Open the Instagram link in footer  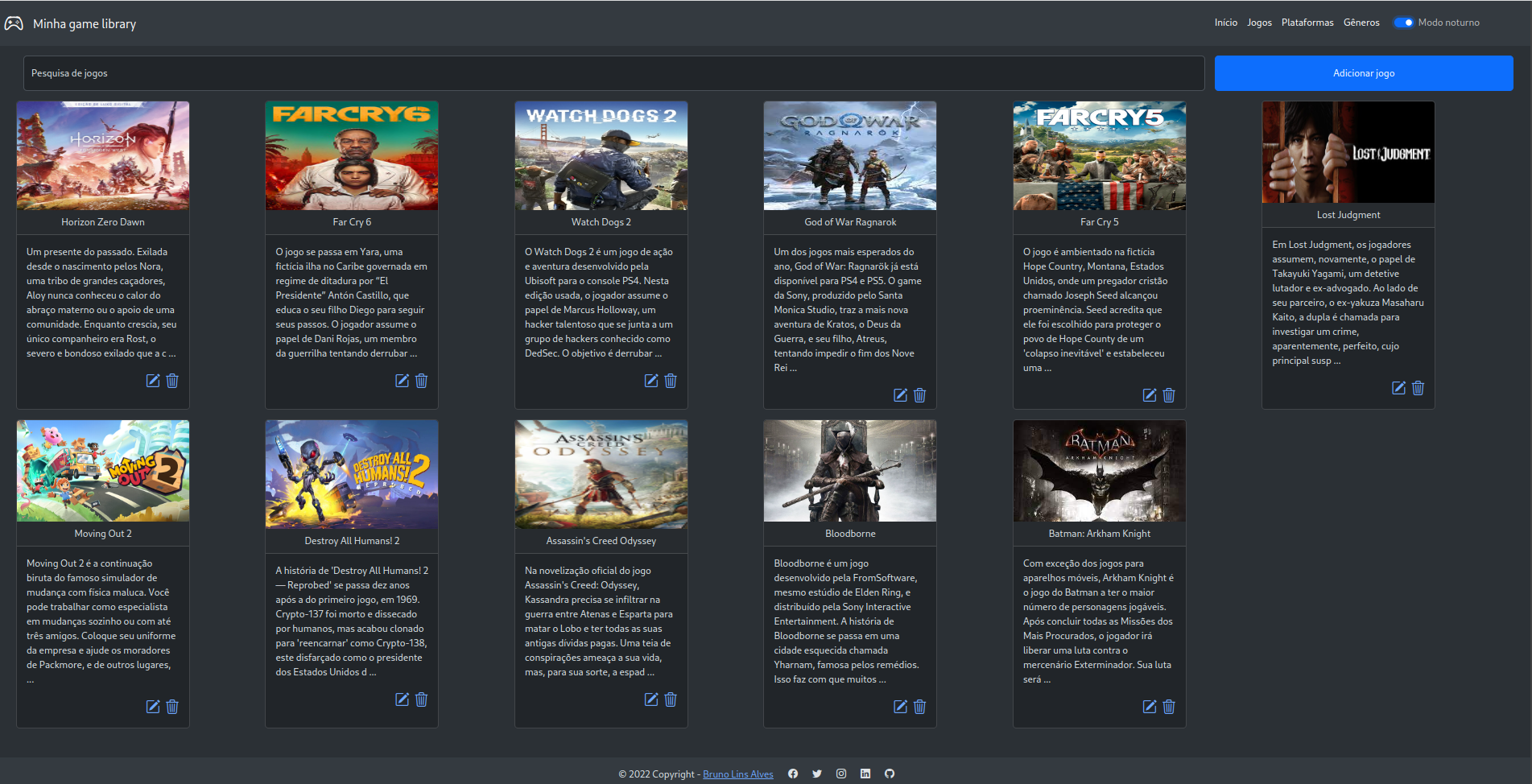point(841,774)
